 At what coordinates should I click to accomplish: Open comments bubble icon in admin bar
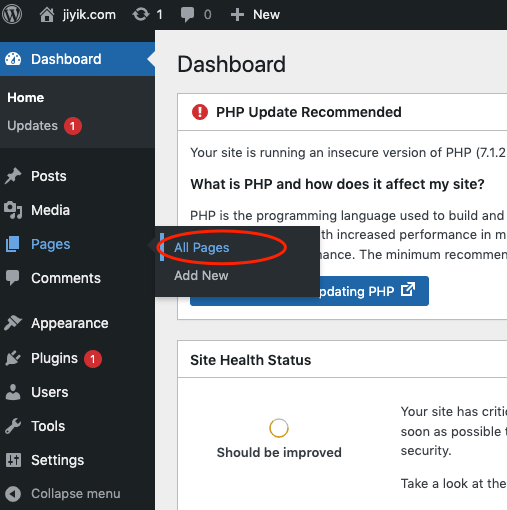pyautogui.click(x=187, y=15)
